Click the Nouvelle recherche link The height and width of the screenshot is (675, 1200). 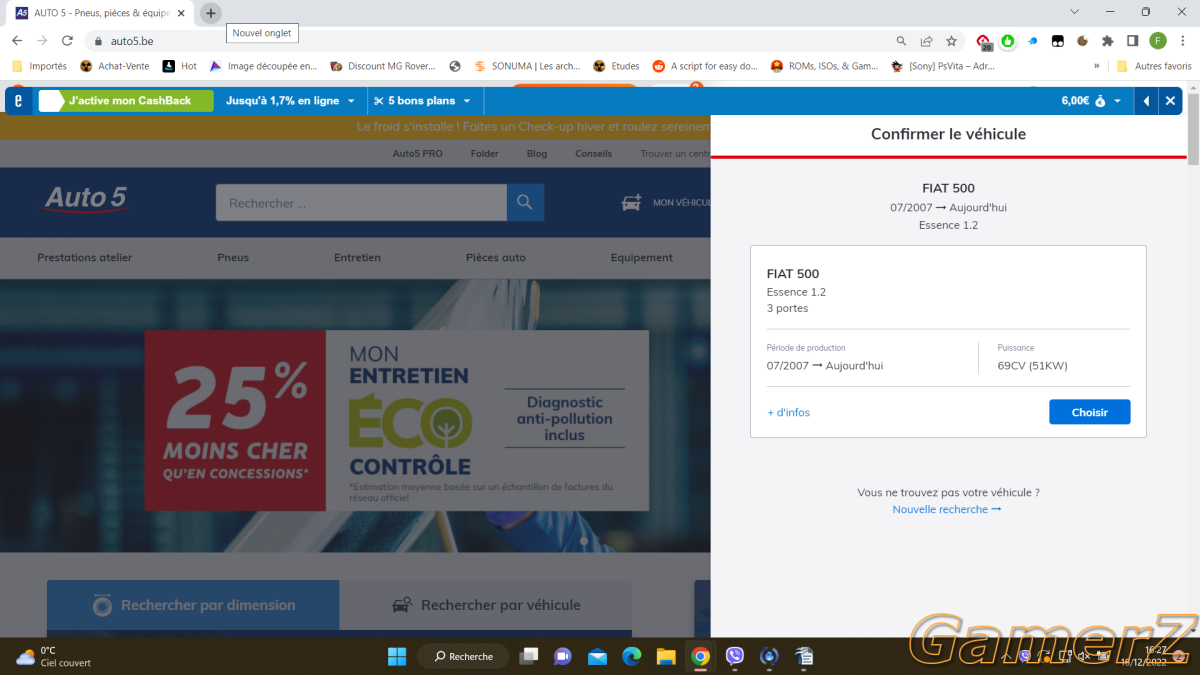(x=947, y=509)
